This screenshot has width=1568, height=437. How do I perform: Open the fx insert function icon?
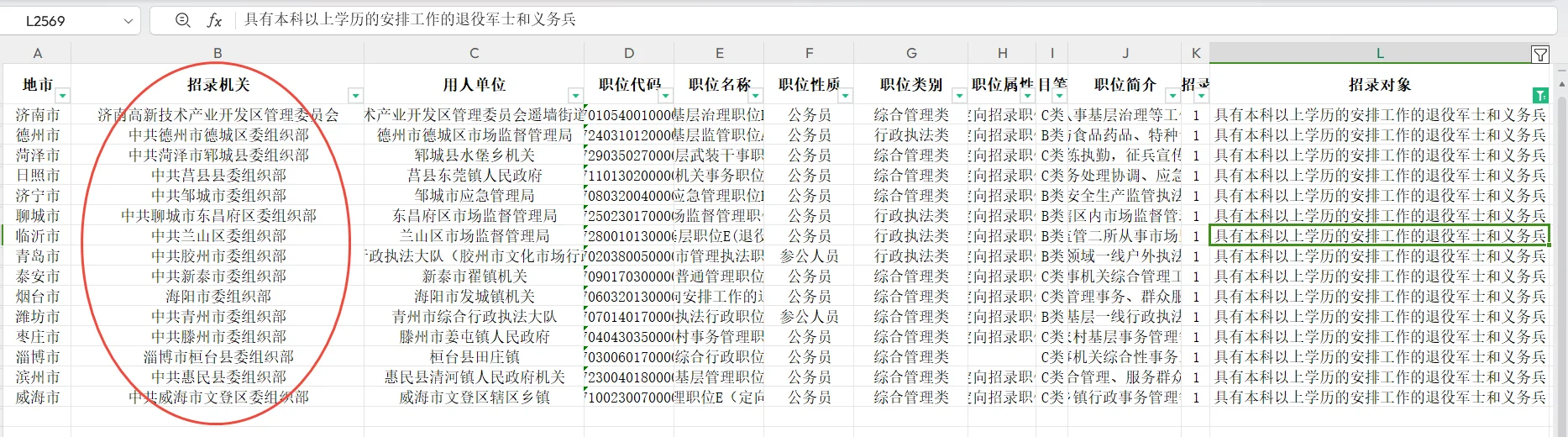pyautogui.click(x=214, y=20)
